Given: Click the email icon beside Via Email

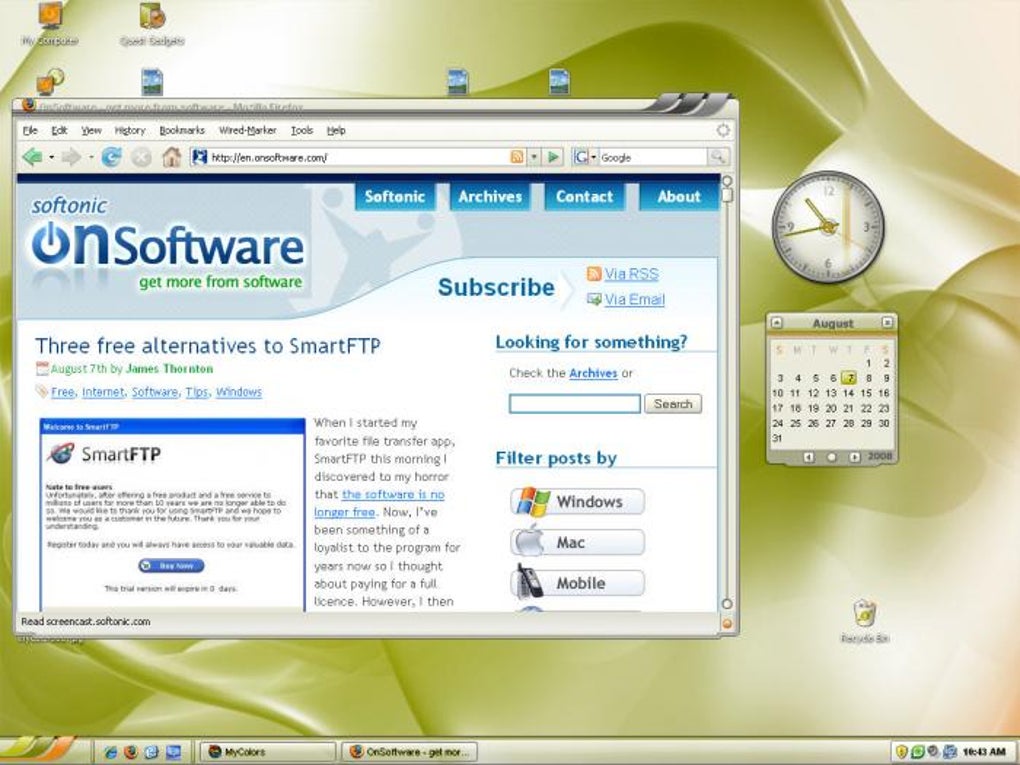Looking at the screenshot, I should point(594,299).
